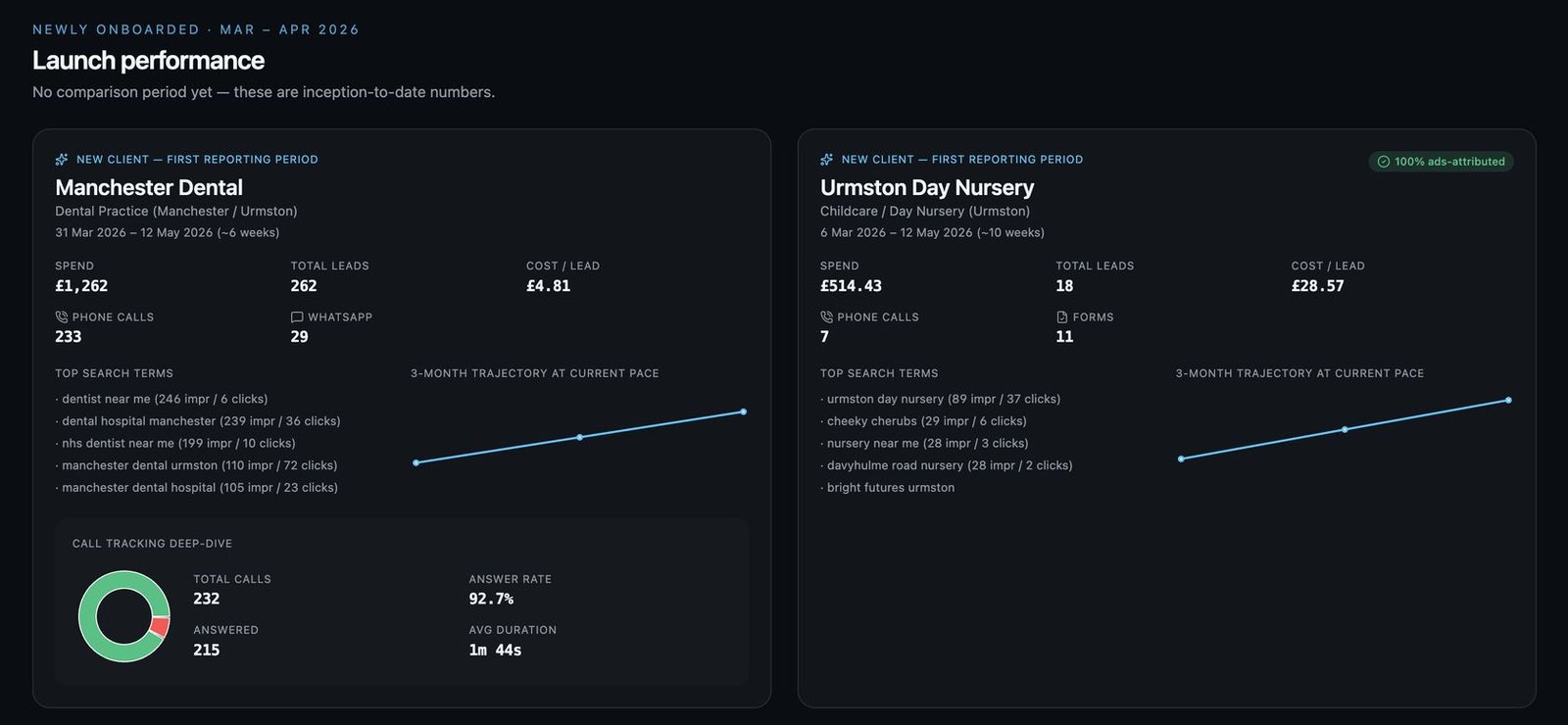Viewport: 1568px width, 725px height.
Task: Click the £4.81 cost per lead value
Action: point(548,286)
